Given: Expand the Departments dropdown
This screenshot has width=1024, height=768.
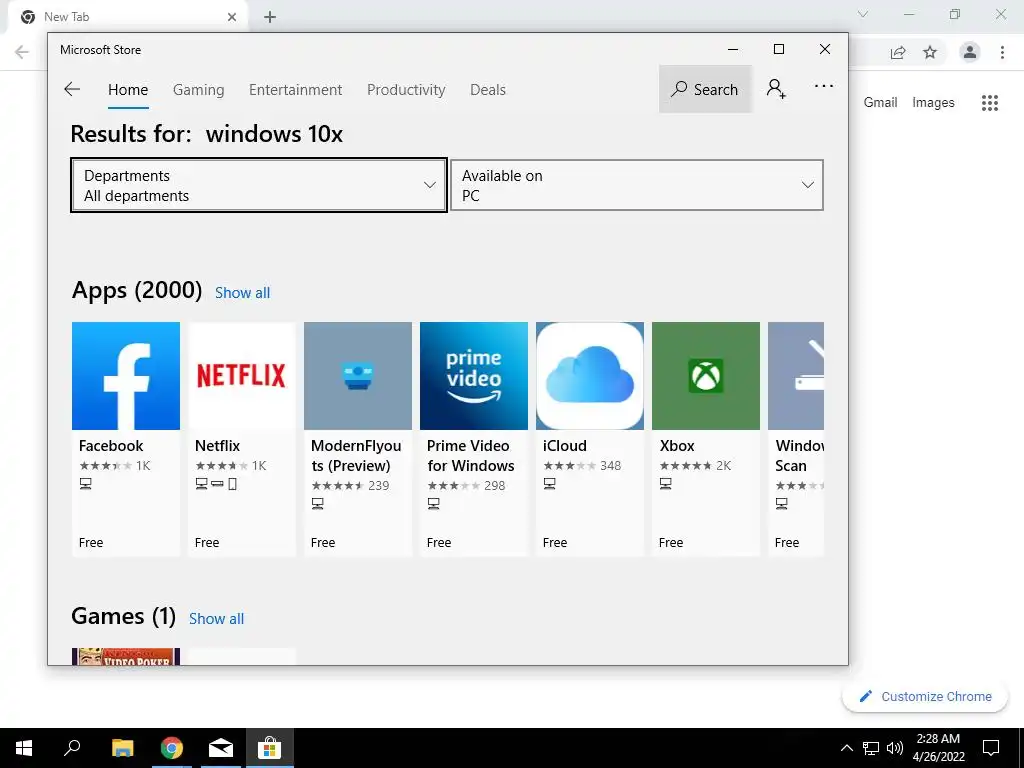Looking at the screenshot, I should click(259, 185).
